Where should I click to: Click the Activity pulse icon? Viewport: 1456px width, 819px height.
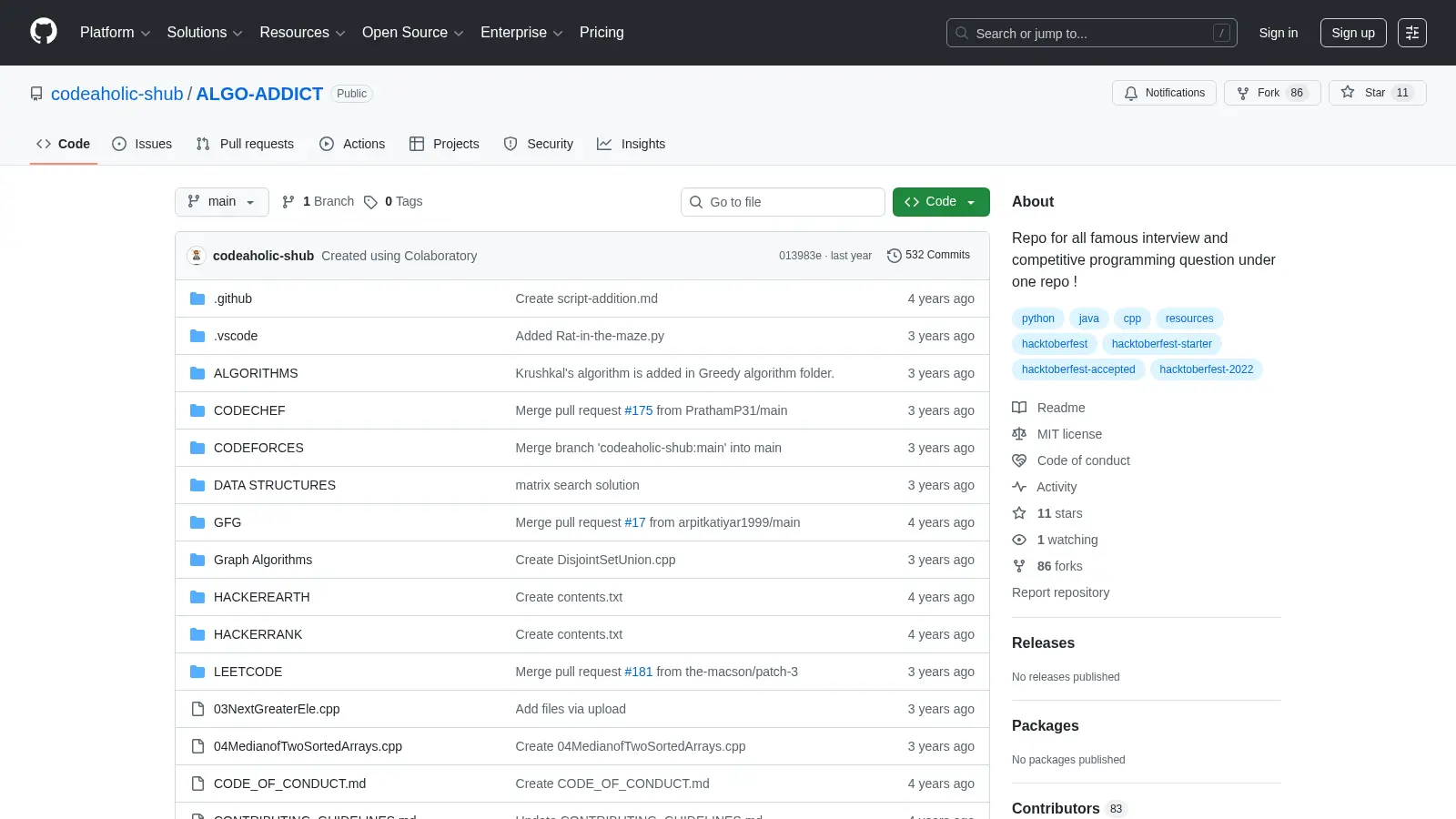tap(1019, 487)
